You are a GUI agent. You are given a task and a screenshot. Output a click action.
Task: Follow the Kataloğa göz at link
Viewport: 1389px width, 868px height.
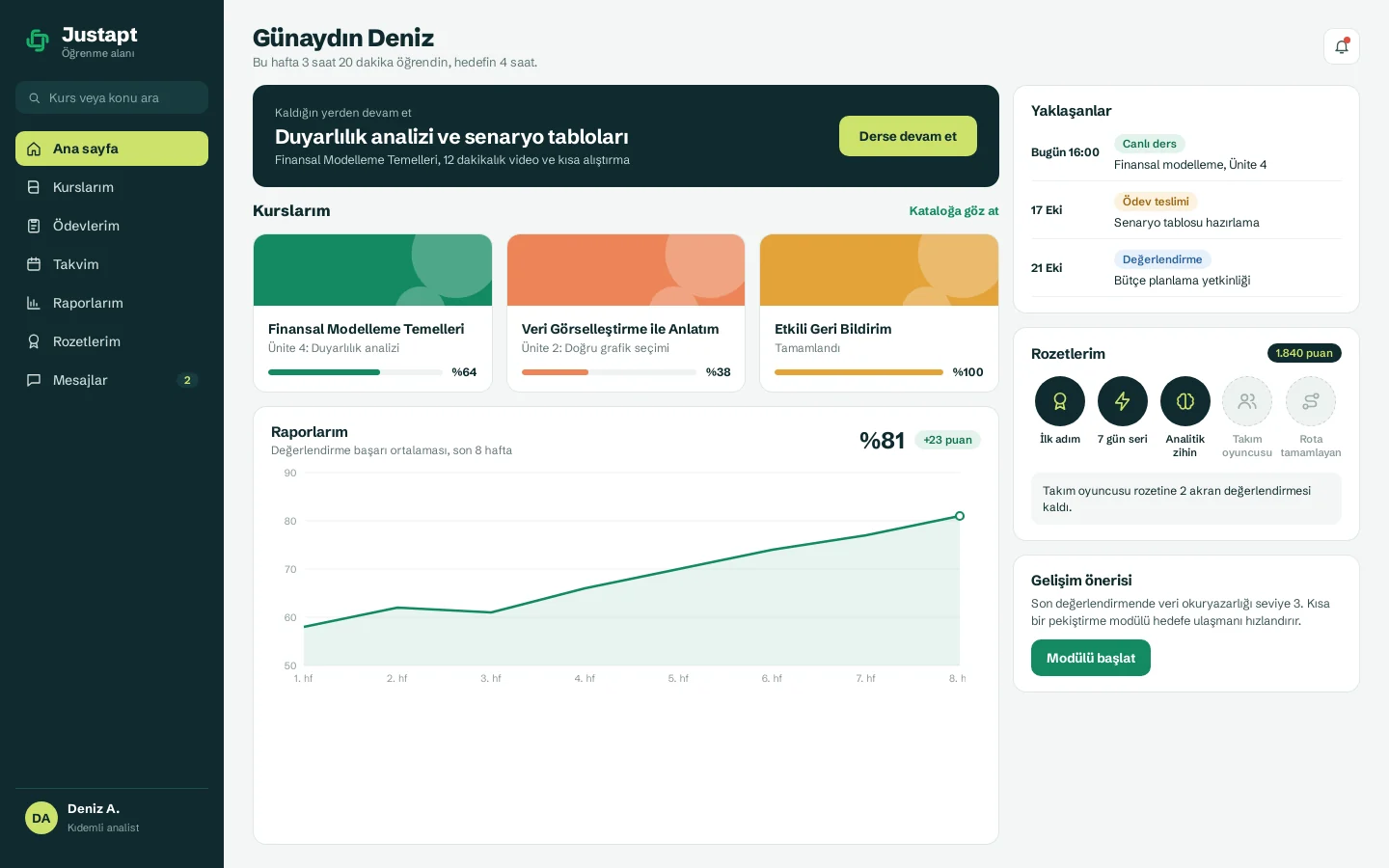click(954, 210)
